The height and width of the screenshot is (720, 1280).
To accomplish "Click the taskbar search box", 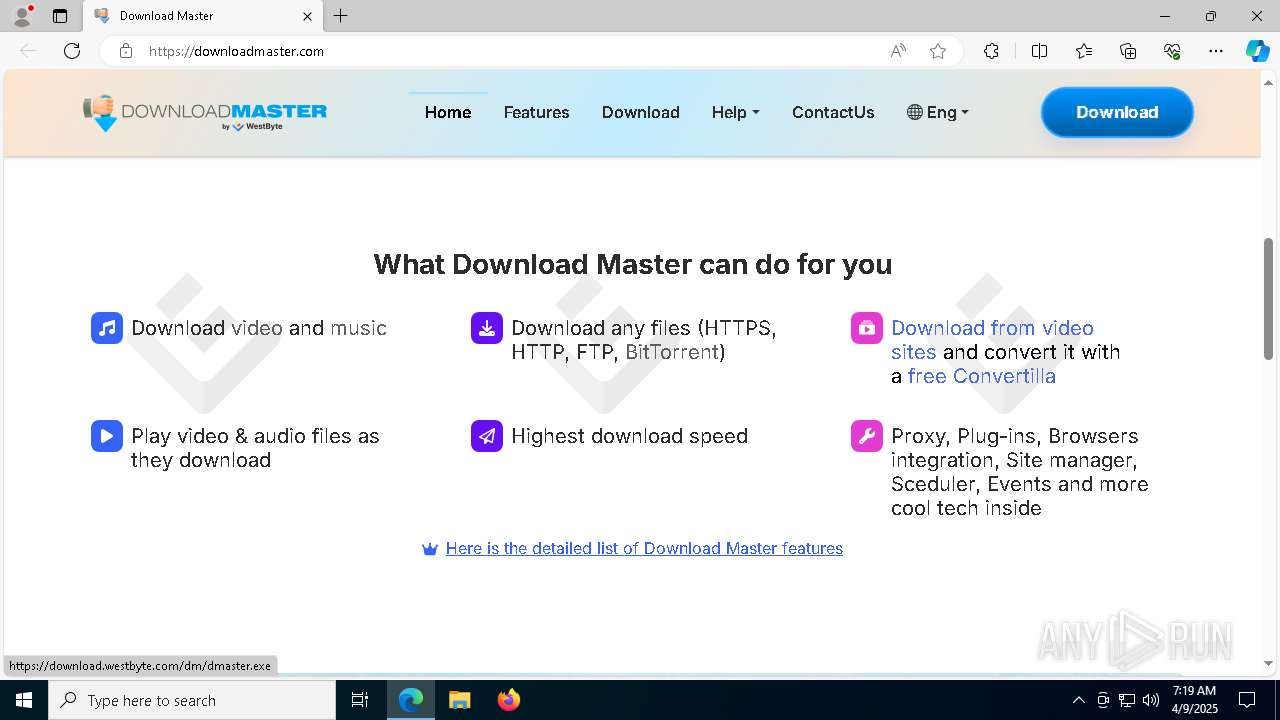I will (192, 700).
